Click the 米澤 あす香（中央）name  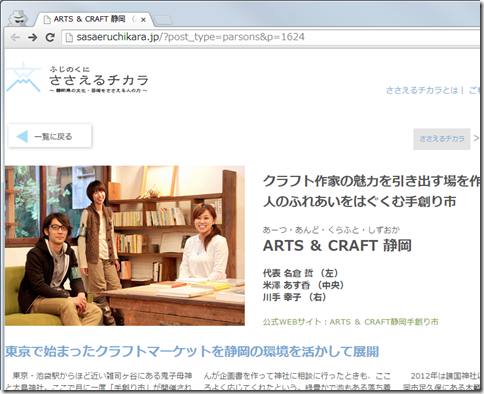[303, 285]
